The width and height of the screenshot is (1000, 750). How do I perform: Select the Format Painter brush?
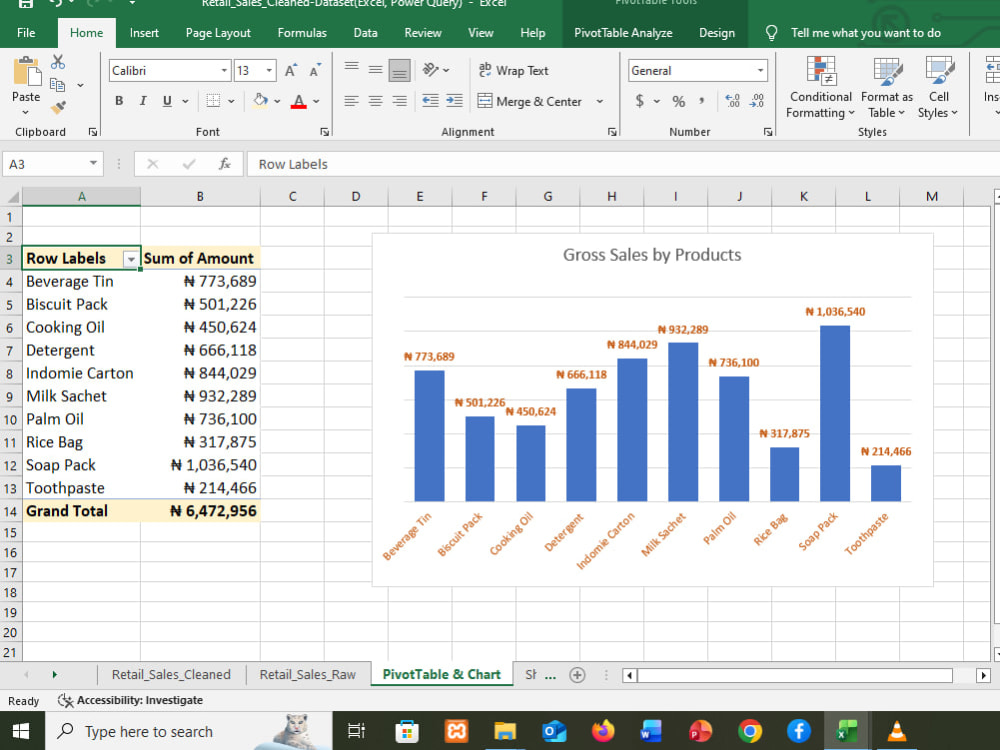click(58, 107)
